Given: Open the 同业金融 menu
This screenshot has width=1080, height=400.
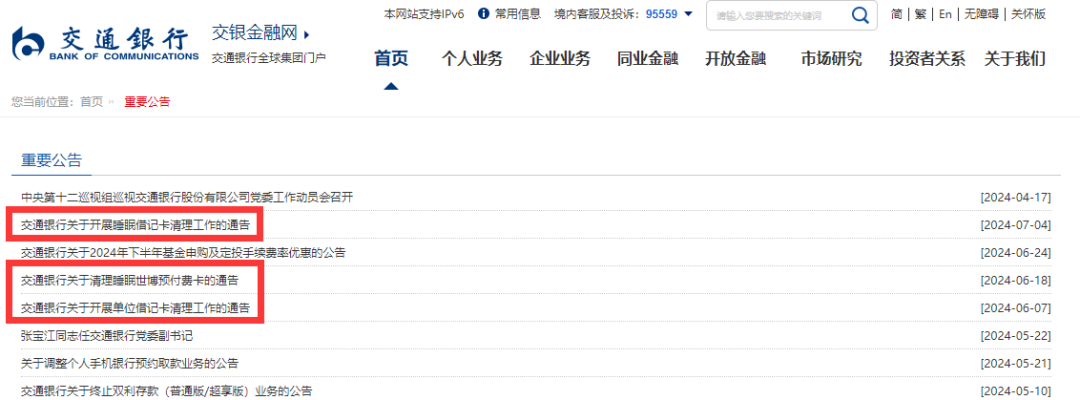Looking at the screenshot, I should [x=648, y=59].
